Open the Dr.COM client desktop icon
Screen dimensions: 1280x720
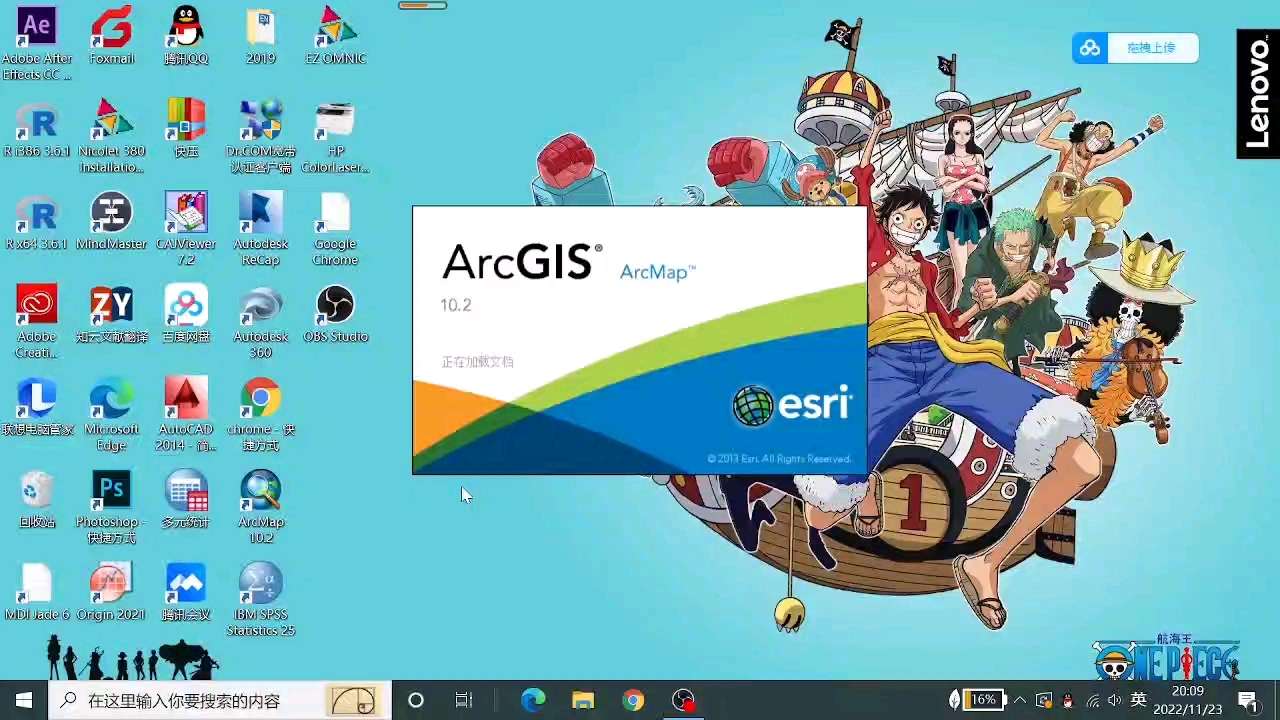pos(260,136)
